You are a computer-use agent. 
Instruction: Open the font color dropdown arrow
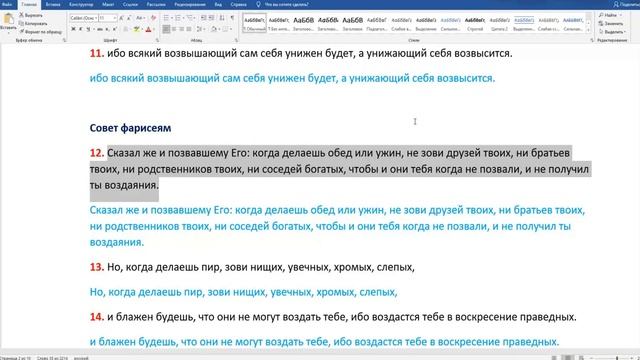coord(153,29)
